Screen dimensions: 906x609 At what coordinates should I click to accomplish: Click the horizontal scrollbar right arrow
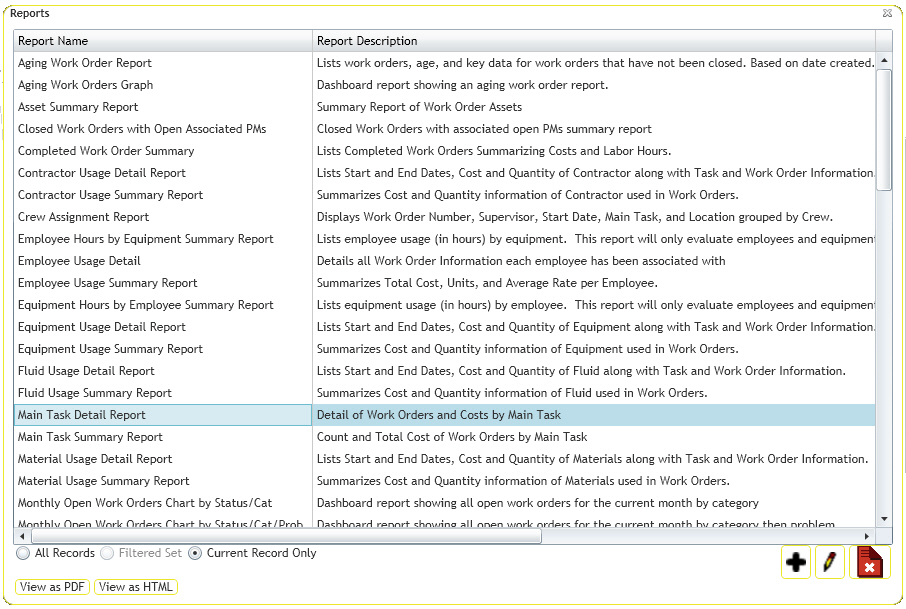tap(868, 536)
